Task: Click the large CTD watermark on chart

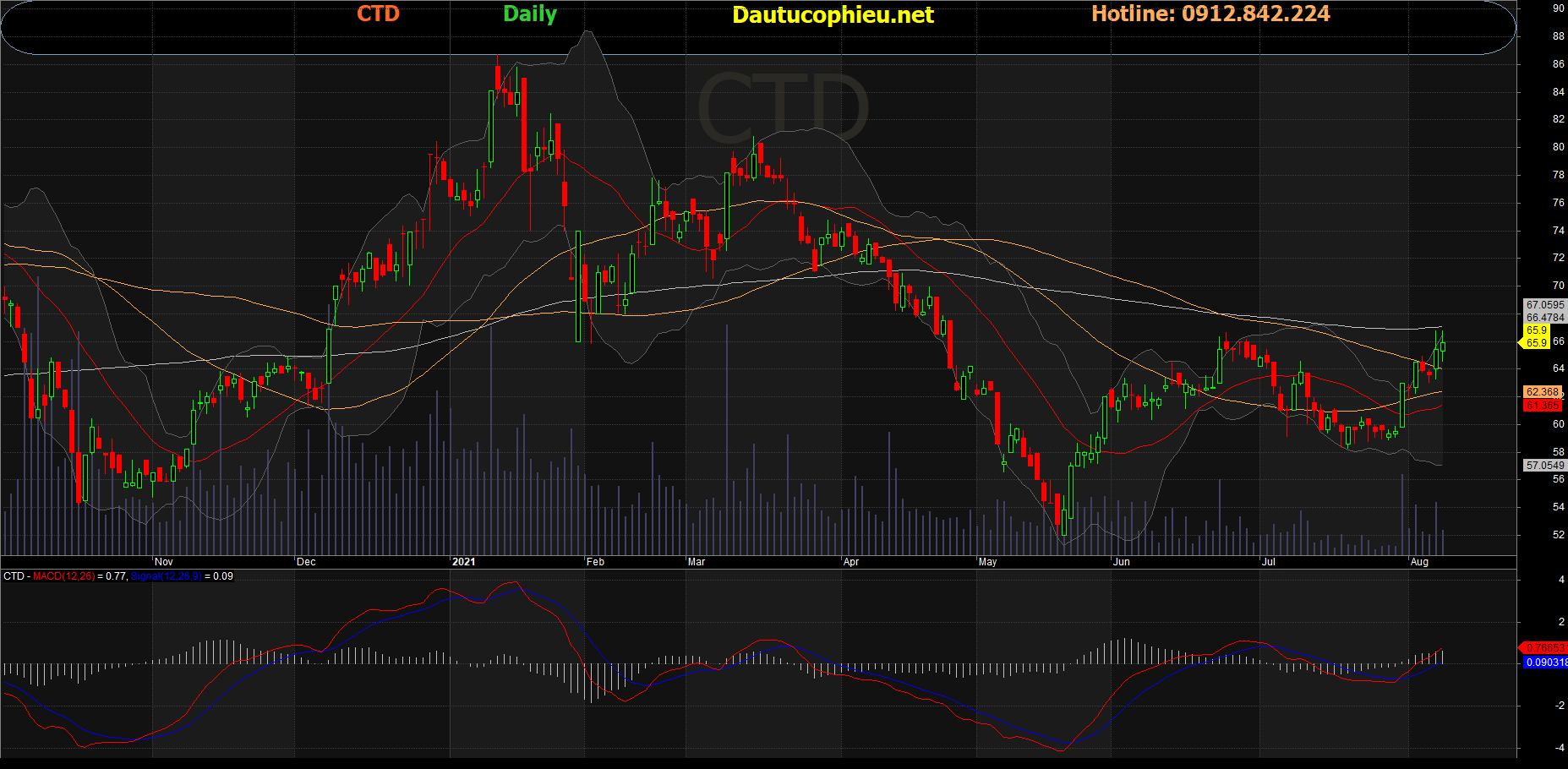Action: (x=783, y=108)
